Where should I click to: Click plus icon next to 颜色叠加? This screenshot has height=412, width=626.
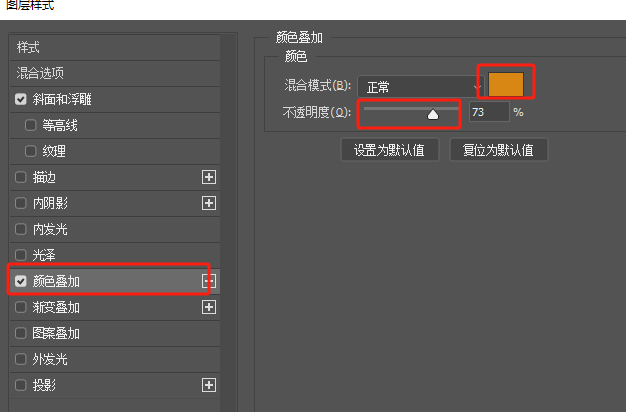click(x=209, y=281)
